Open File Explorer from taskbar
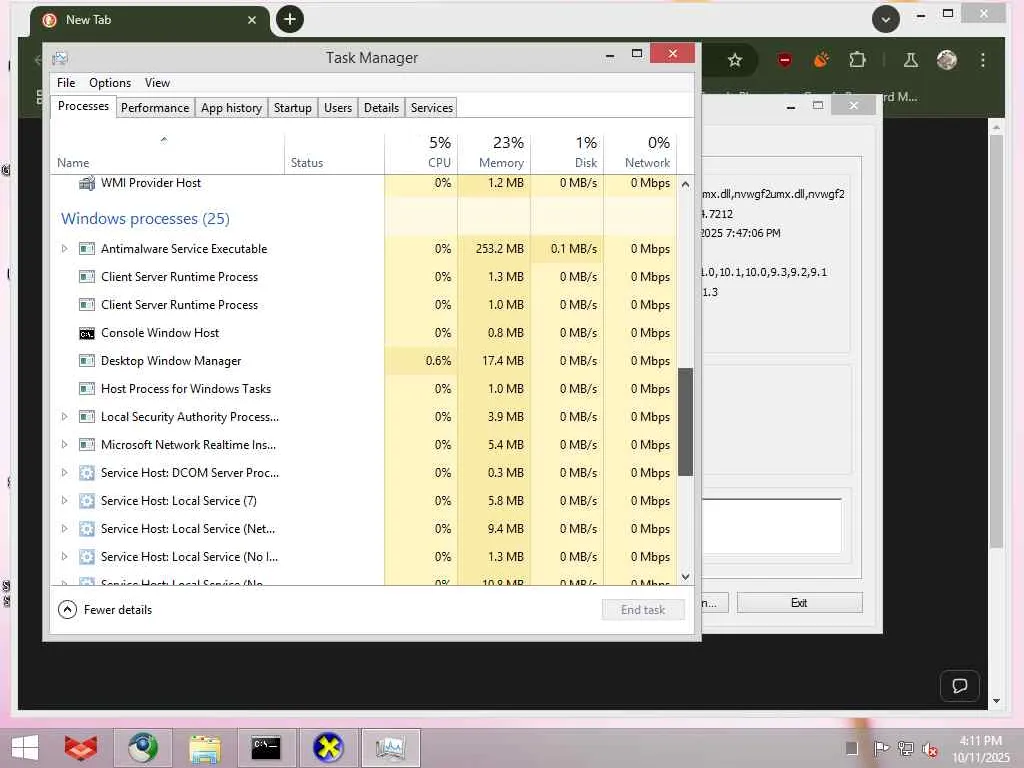The width and height of the screenshot is (1024, 768). (x=205, y=748)
